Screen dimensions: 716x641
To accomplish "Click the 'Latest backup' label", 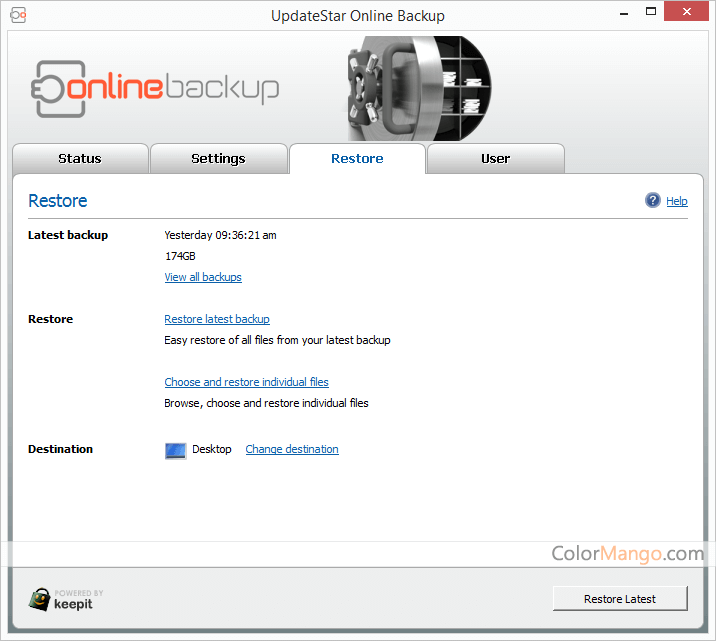I will pos(68,235).
